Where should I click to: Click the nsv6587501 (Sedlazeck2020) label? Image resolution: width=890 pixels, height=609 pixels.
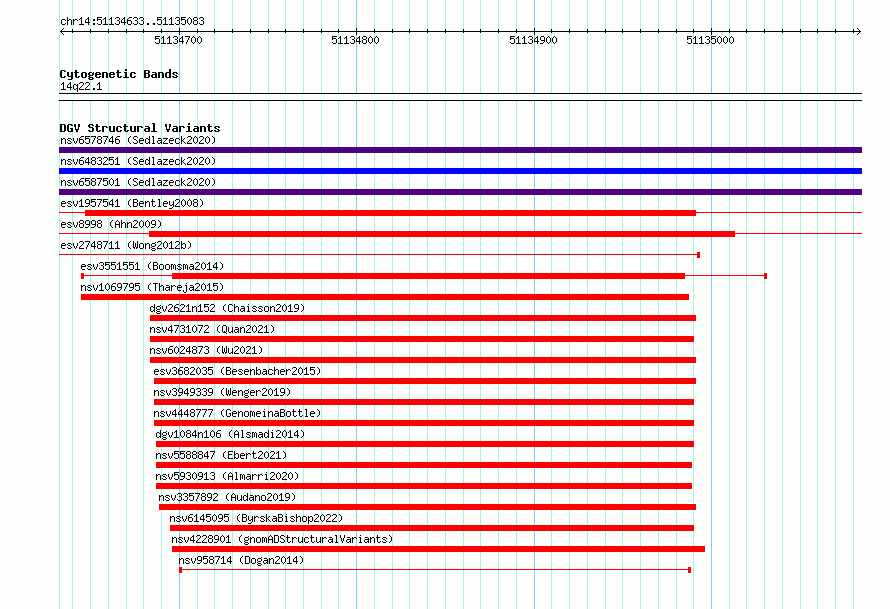(x=138, y=182)
